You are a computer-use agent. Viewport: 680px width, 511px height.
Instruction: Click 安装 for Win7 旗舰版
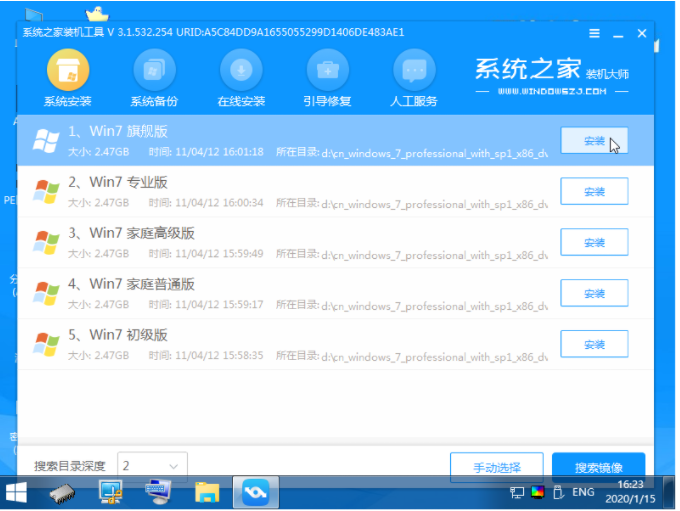point(594,141)
